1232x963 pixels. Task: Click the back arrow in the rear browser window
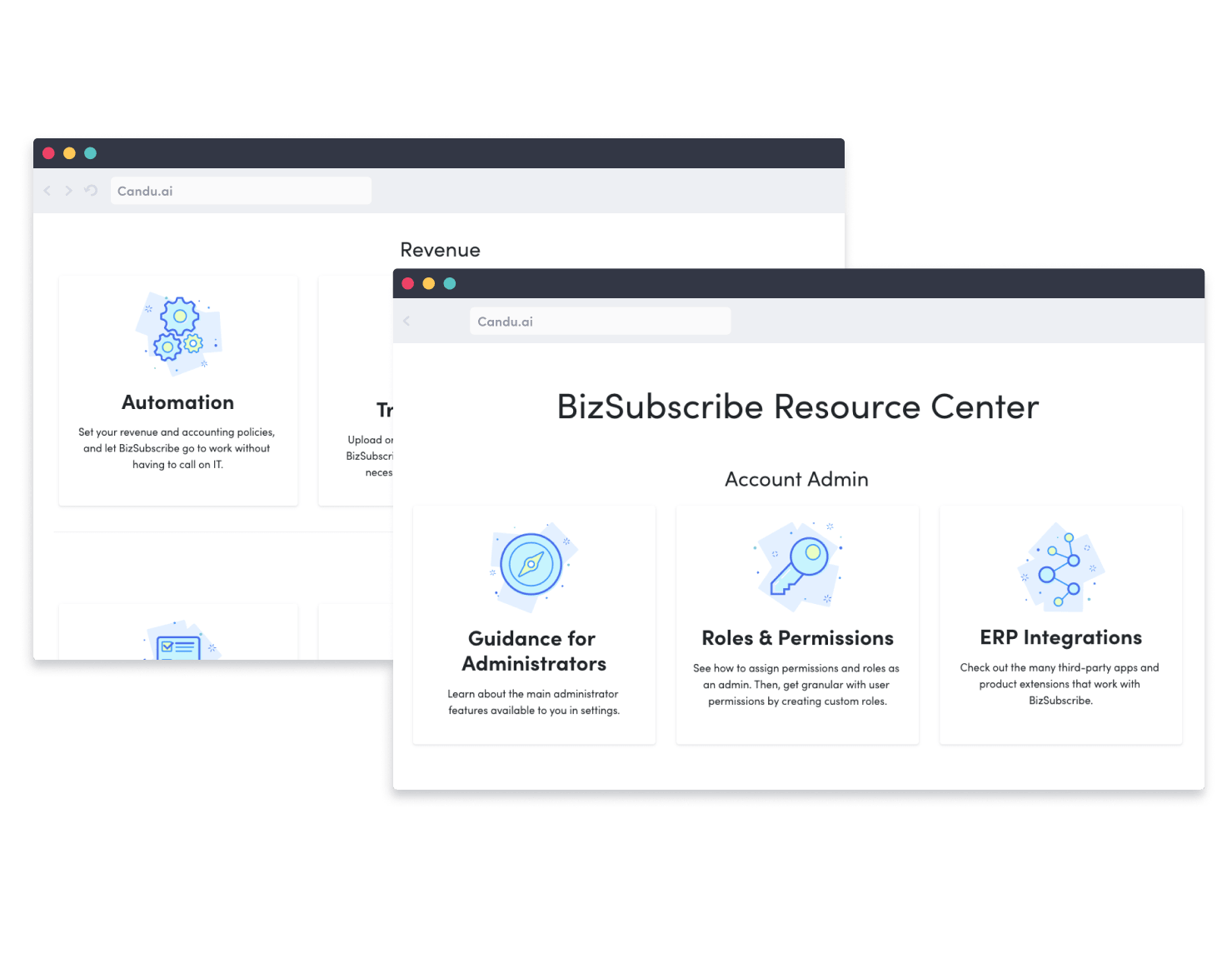pyautogui.click(x=47, y=191)
